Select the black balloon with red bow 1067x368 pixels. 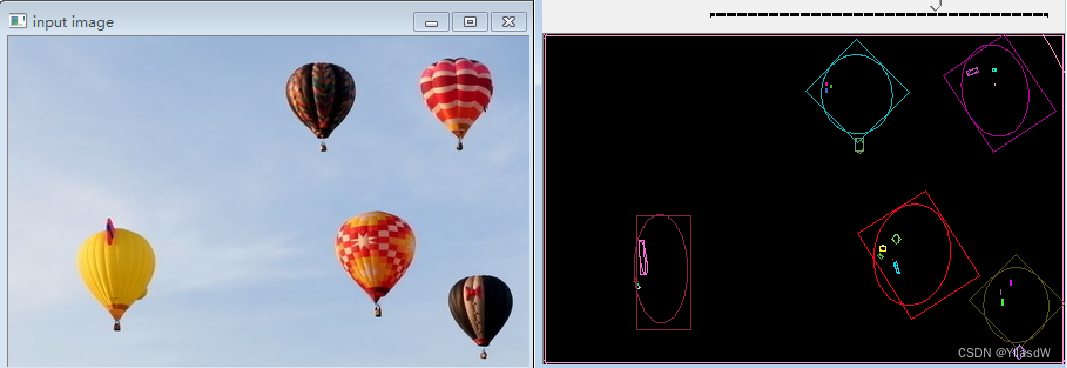pyautogui.click(x=480, y=313)
